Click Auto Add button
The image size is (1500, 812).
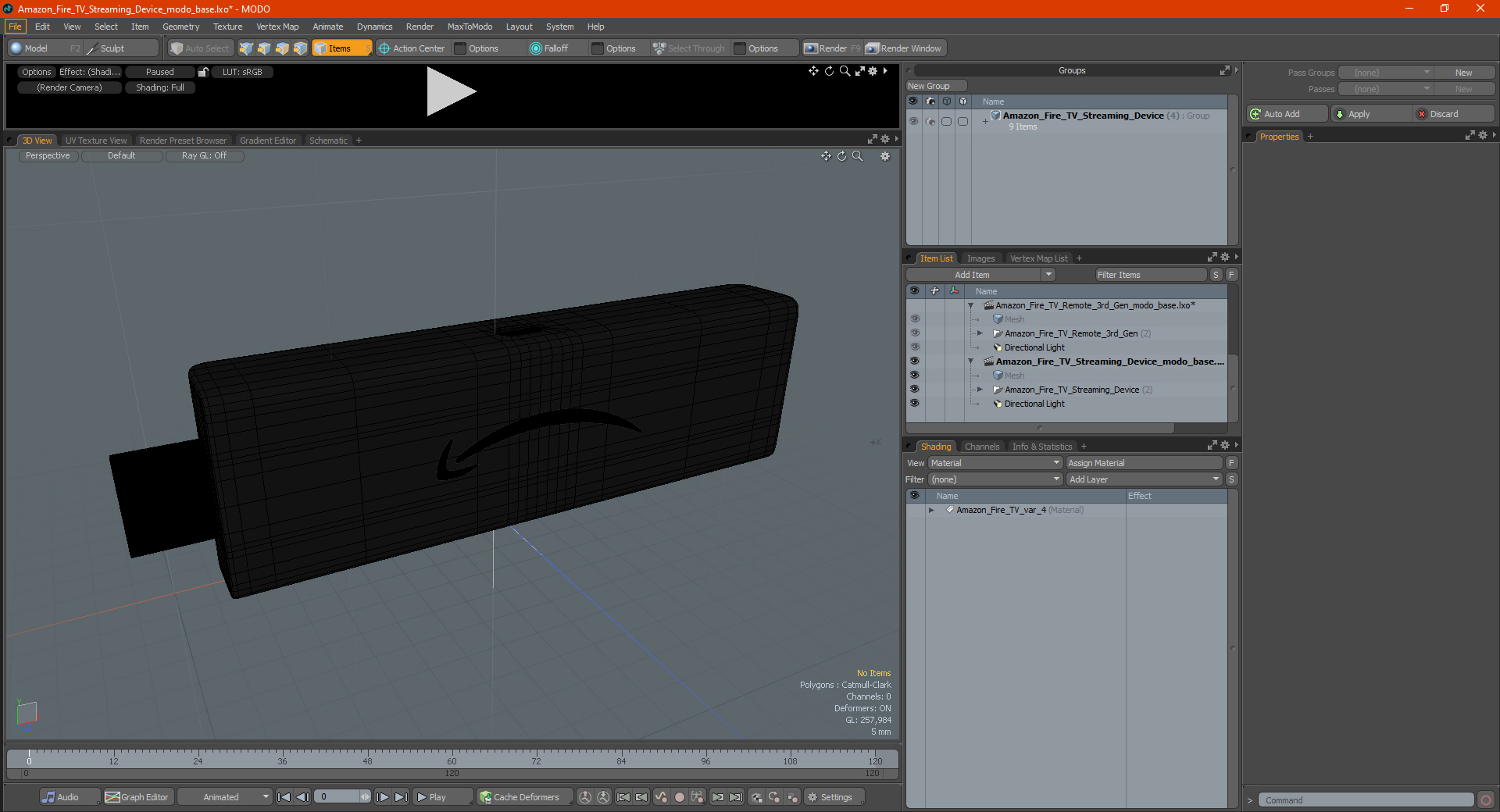[x=1287, y=114]
